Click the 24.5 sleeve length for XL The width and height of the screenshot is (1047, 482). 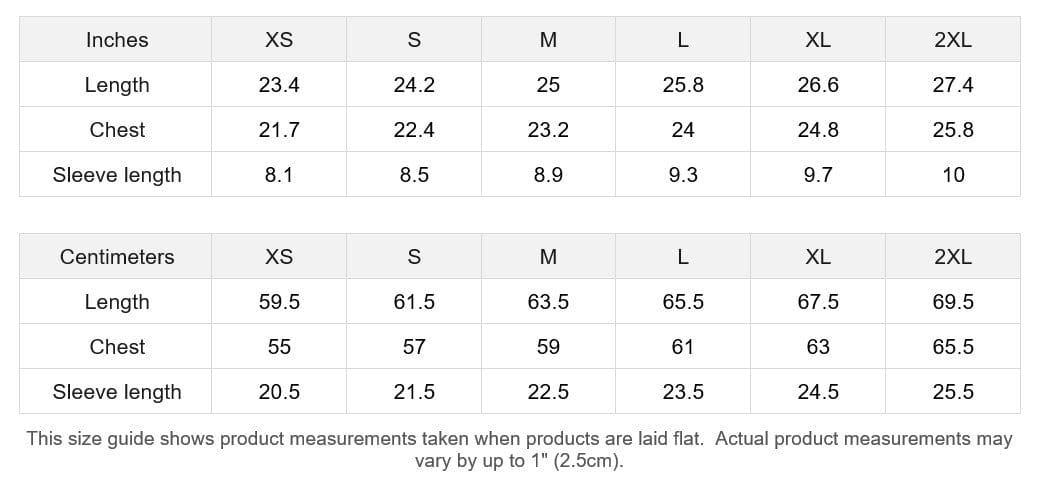817,392
